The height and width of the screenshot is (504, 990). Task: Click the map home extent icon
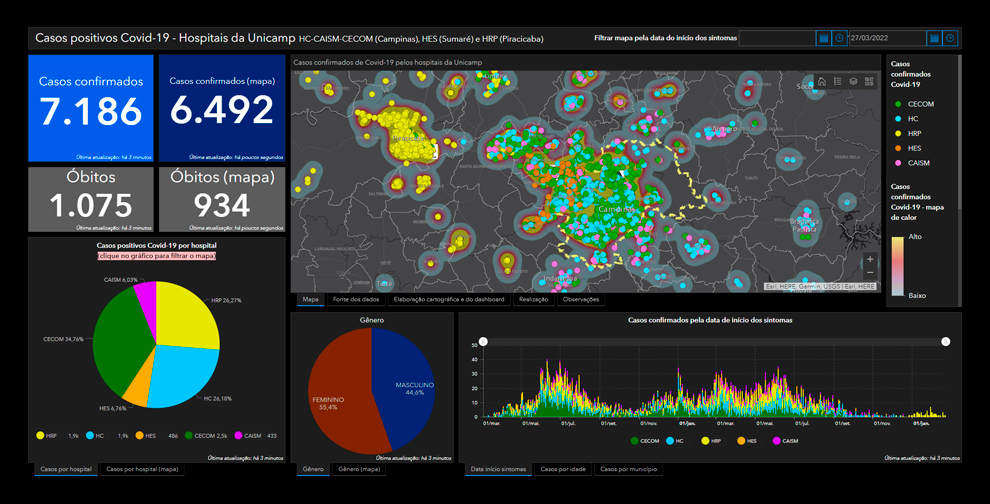[821, 81]
